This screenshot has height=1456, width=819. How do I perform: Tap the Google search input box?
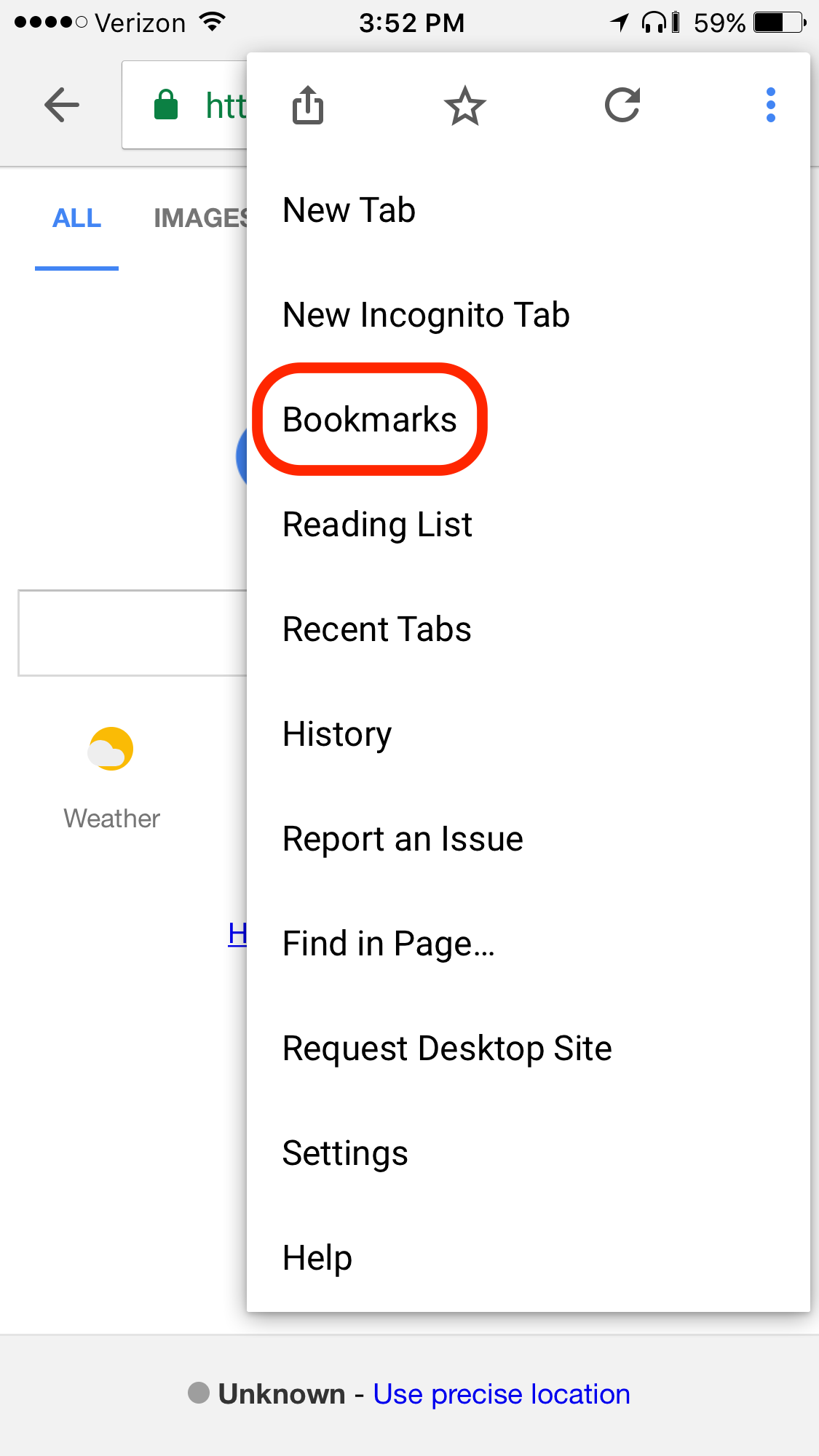131,633
